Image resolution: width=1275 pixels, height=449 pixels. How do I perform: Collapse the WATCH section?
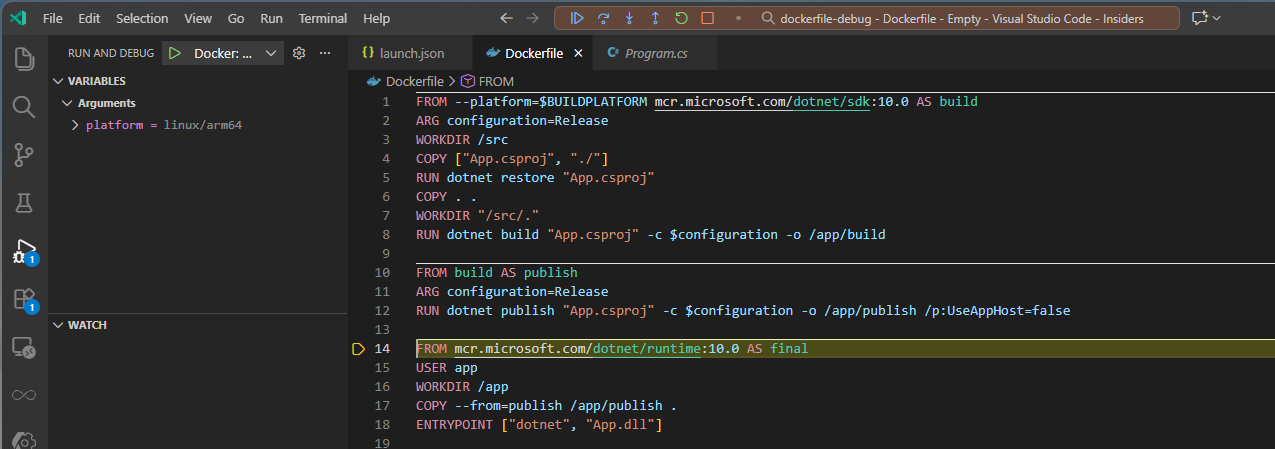point(56,325)
